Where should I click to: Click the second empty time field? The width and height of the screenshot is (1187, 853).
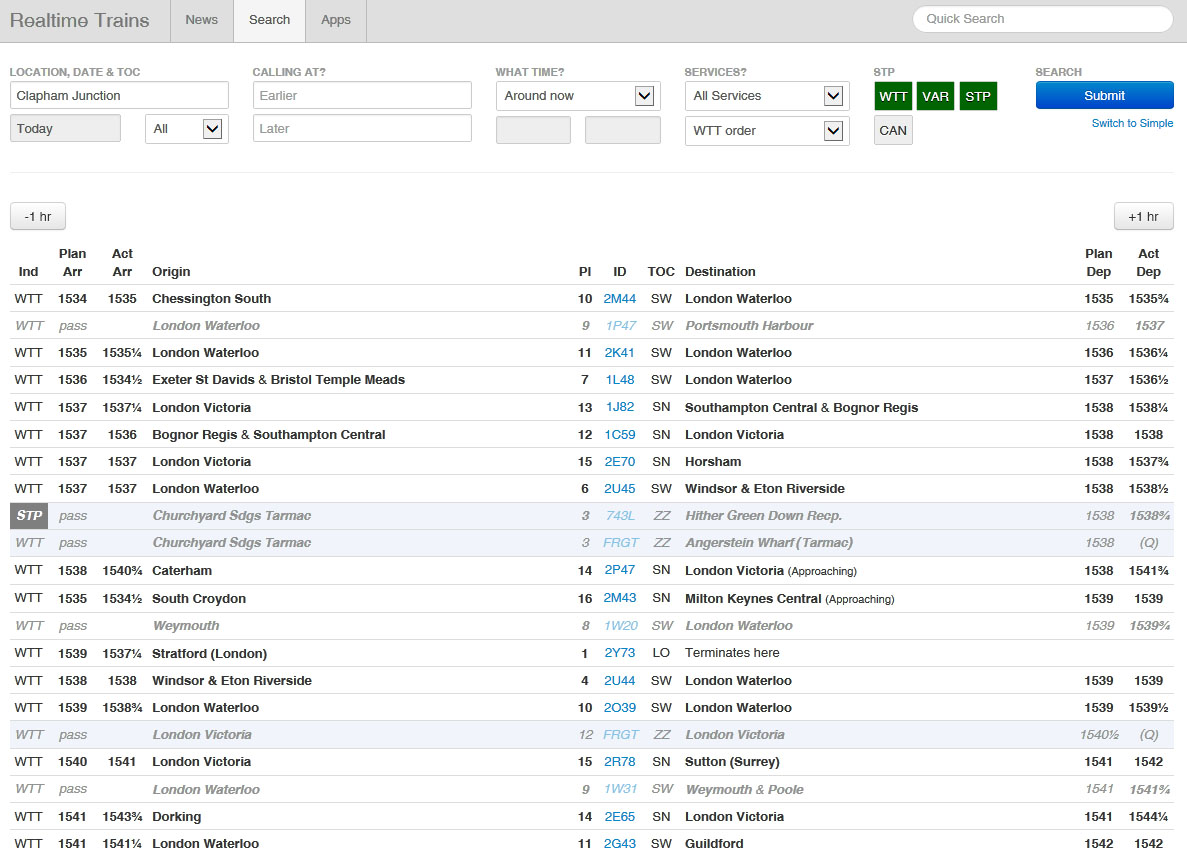point(622,130)
